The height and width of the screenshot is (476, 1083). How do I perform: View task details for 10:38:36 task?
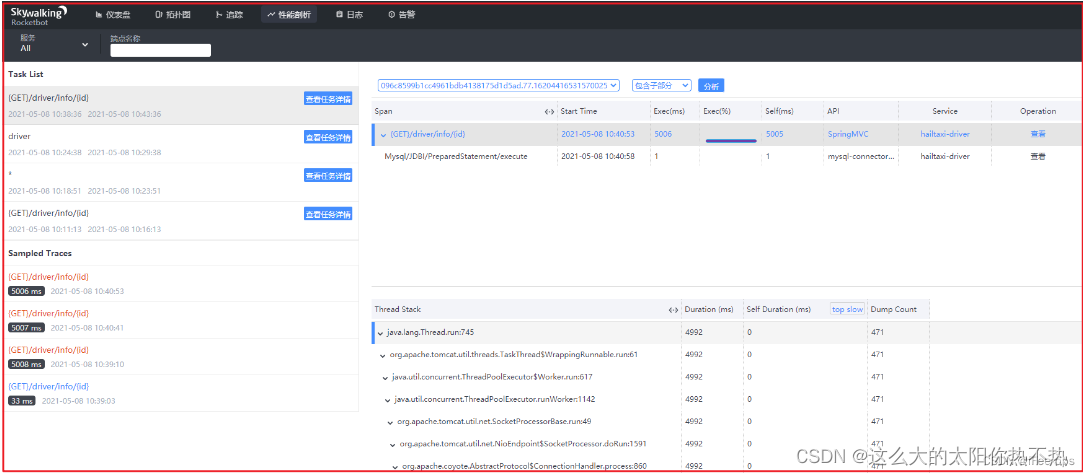328,99
